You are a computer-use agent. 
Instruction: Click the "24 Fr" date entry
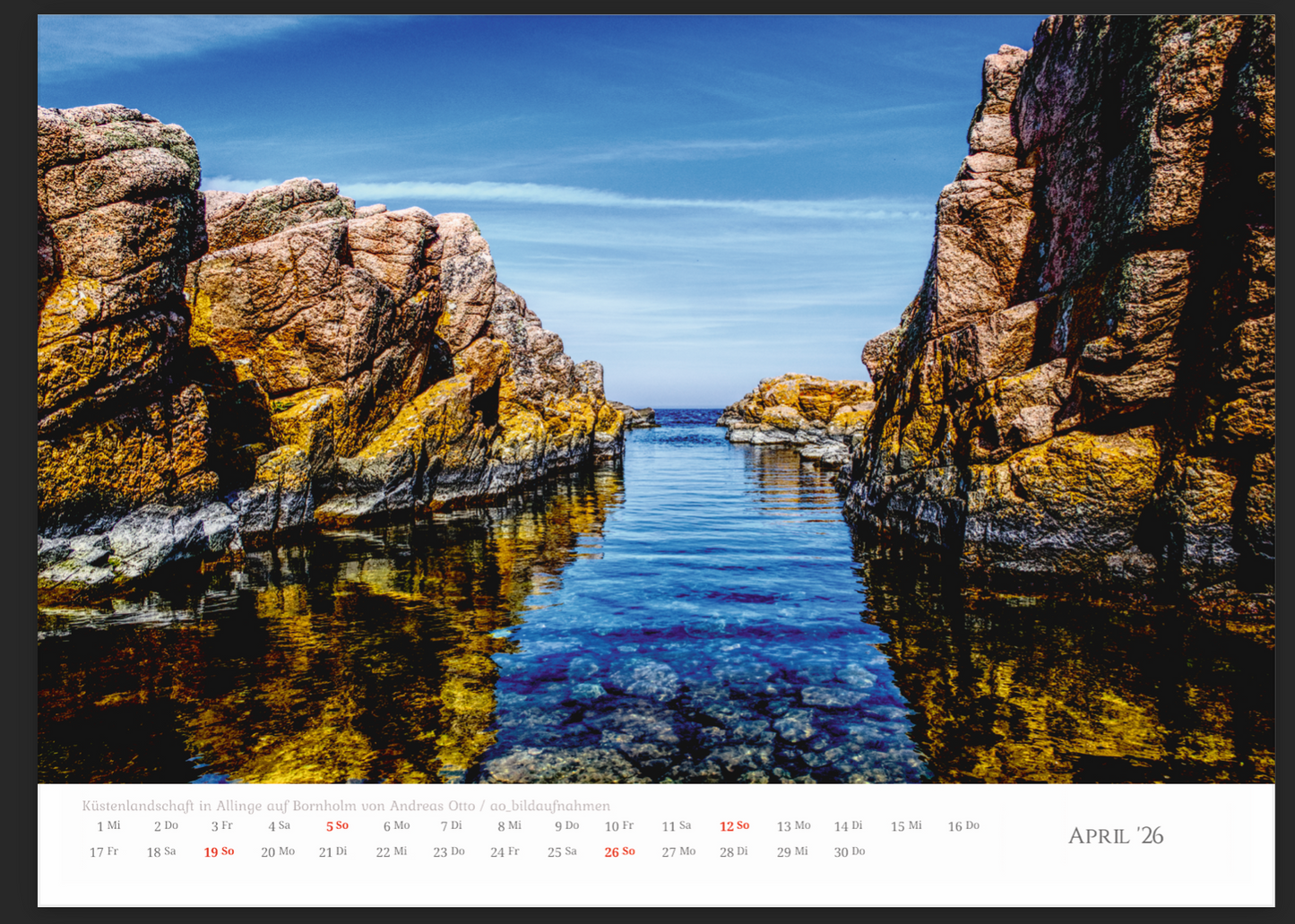click(x=505, y=852)
